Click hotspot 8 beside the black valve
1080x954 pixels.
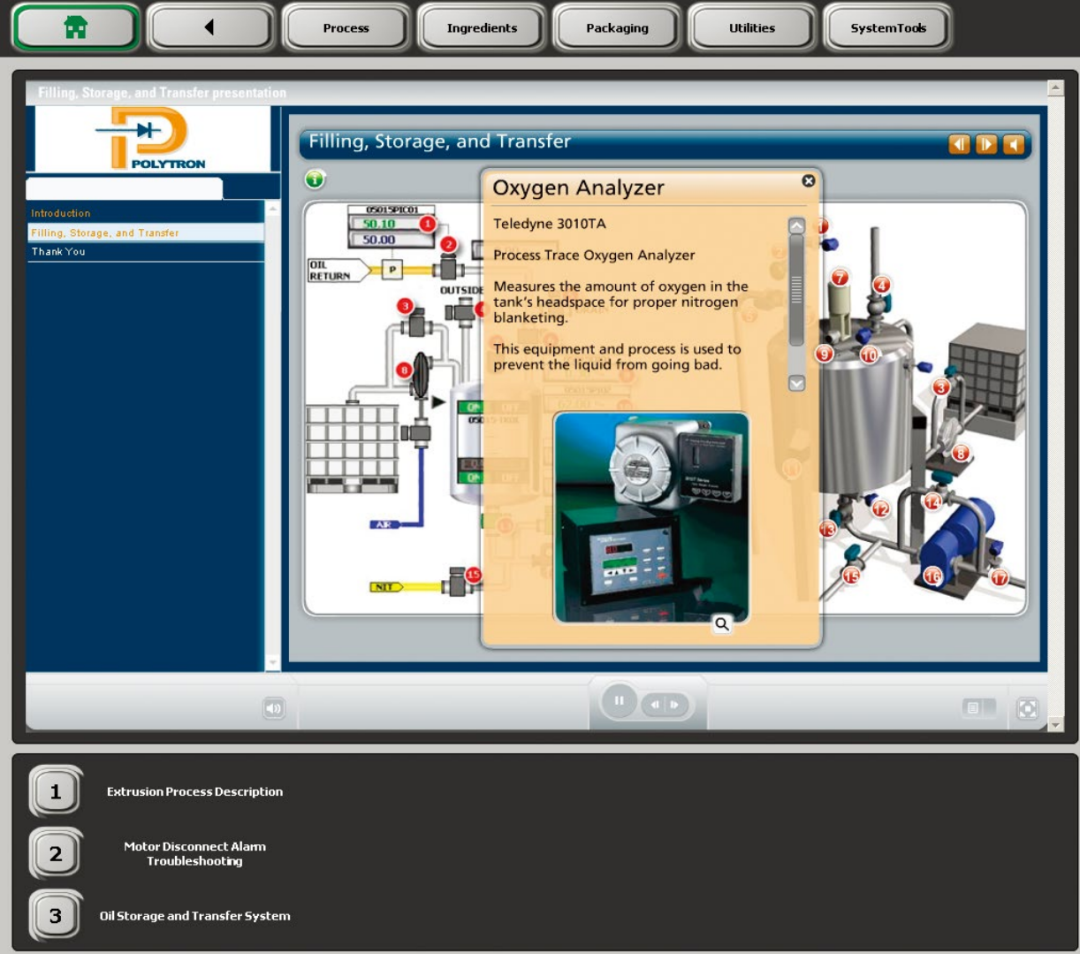click(x=404, y=371)
